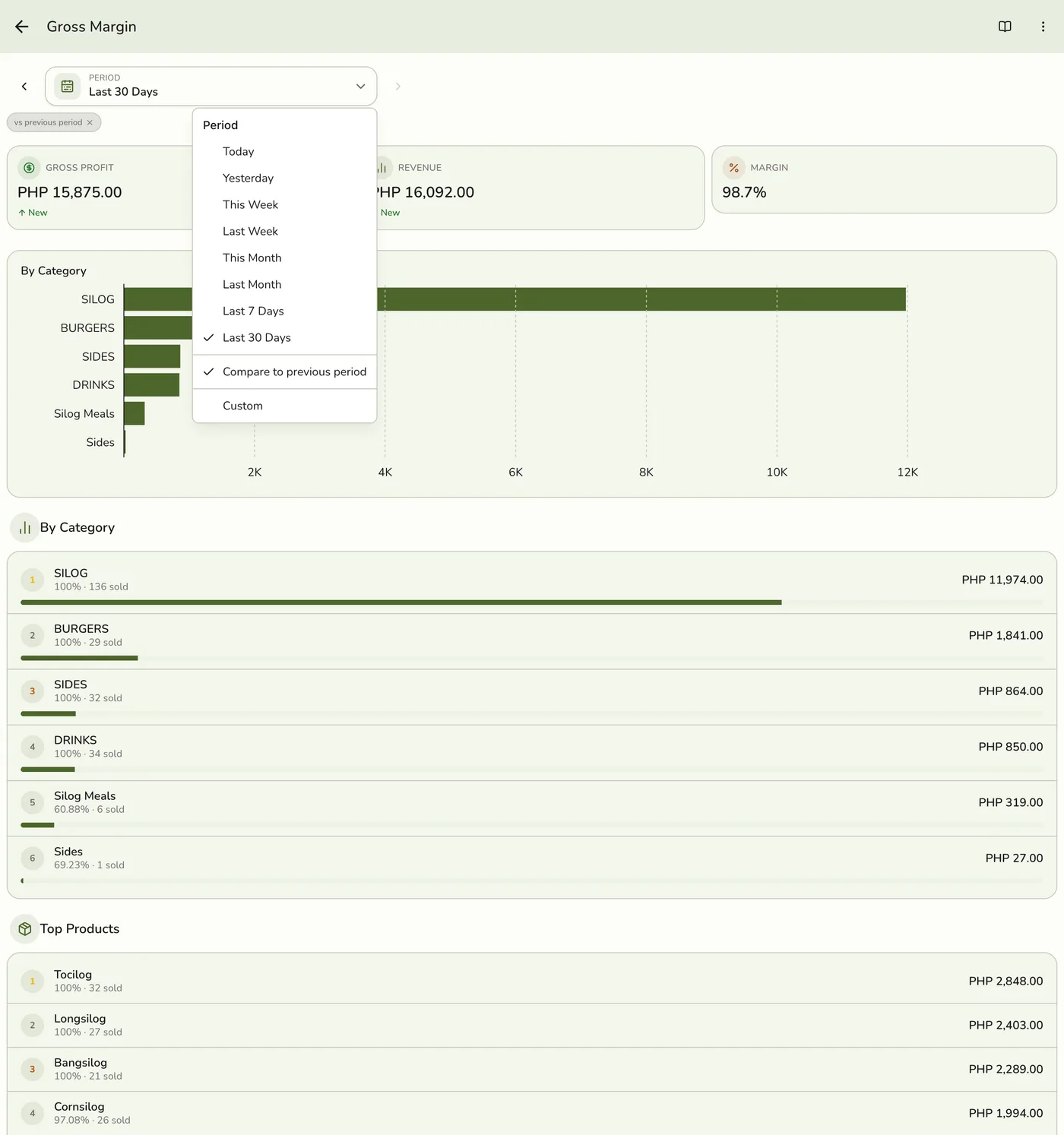Image resolution: width=1064 pixels, height=1135 pixels.
Task: Go to next period with right chevron
Action: pyautogui.click(x=397, y=87)
